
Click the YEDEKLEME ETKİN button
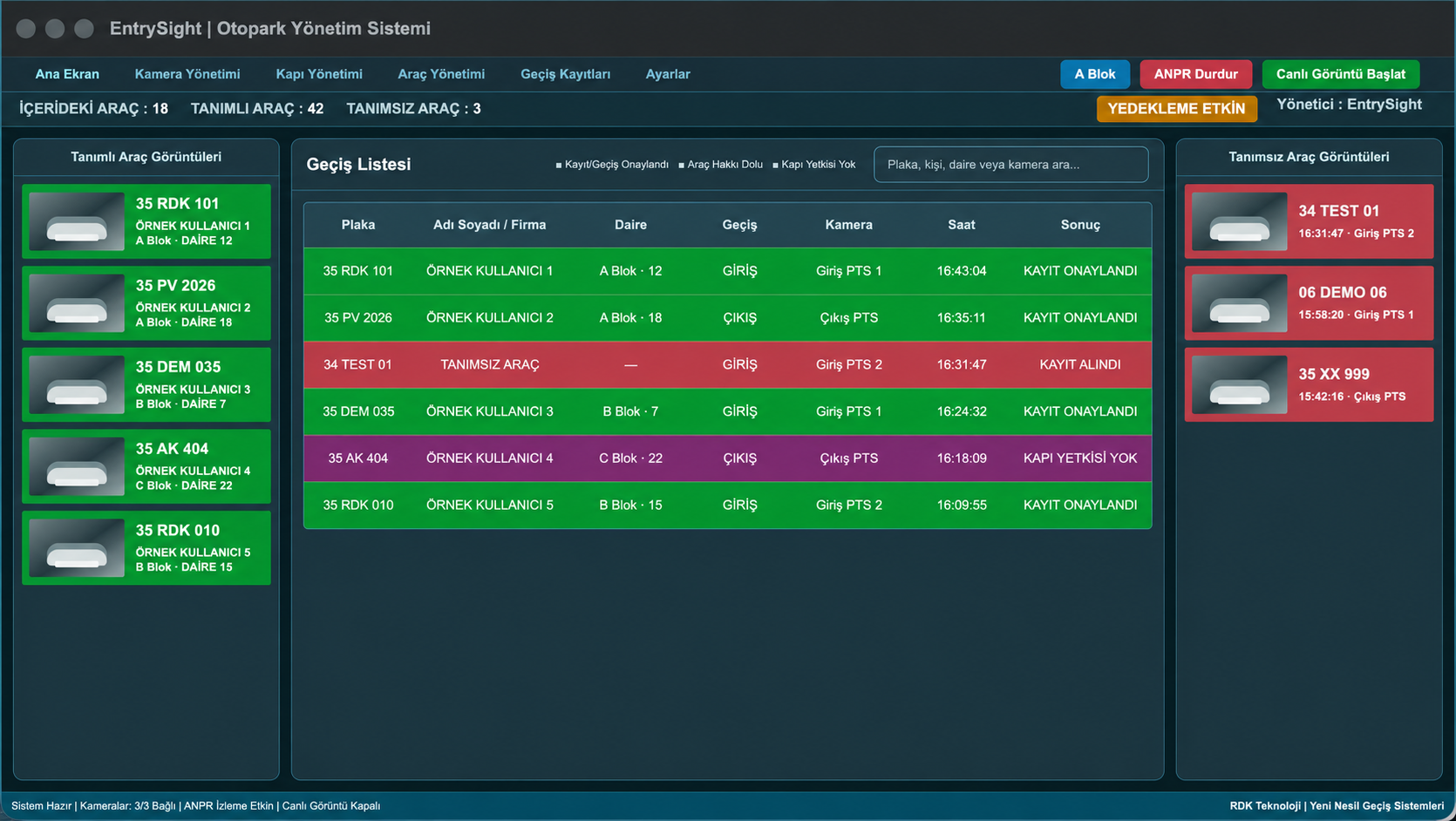(1177, 109)
